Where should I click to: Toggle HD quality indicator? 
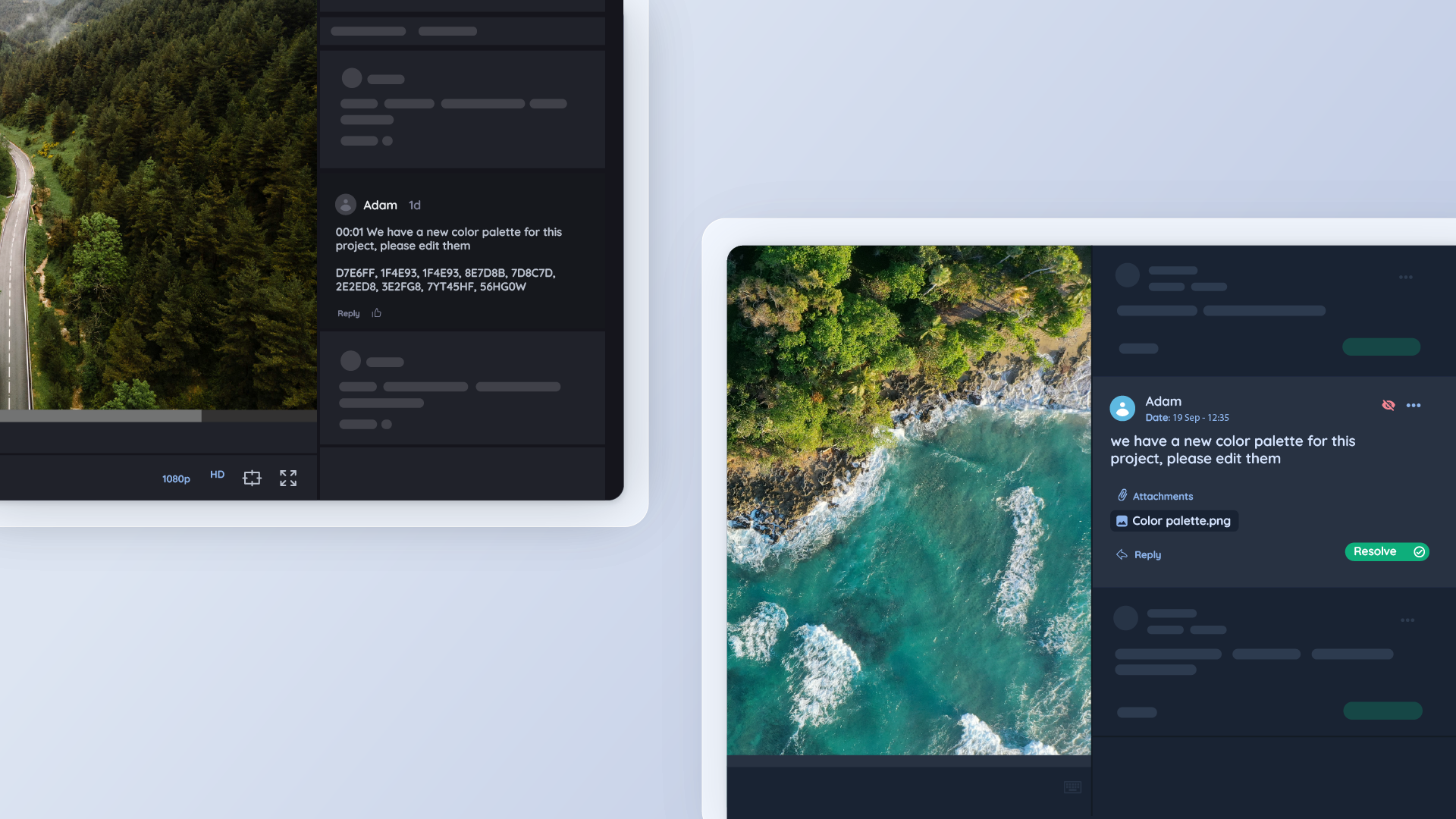[x=217, y=475]
